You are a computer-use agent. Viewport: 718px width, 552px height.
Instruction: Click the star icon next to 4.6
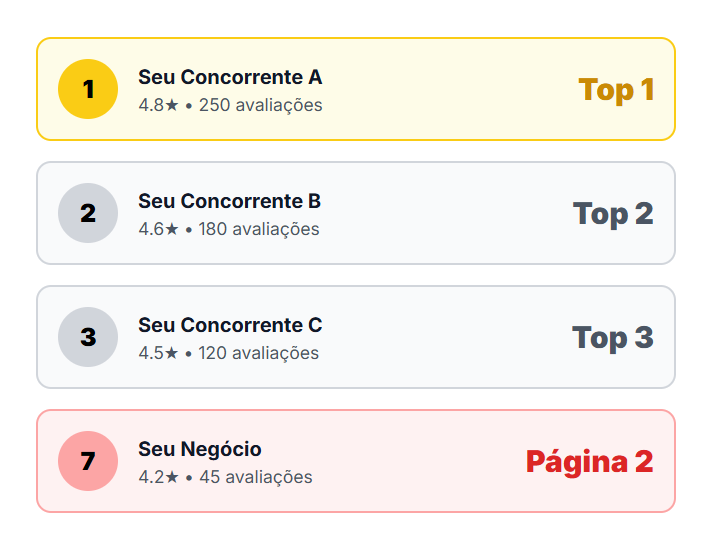click(172, 229)
